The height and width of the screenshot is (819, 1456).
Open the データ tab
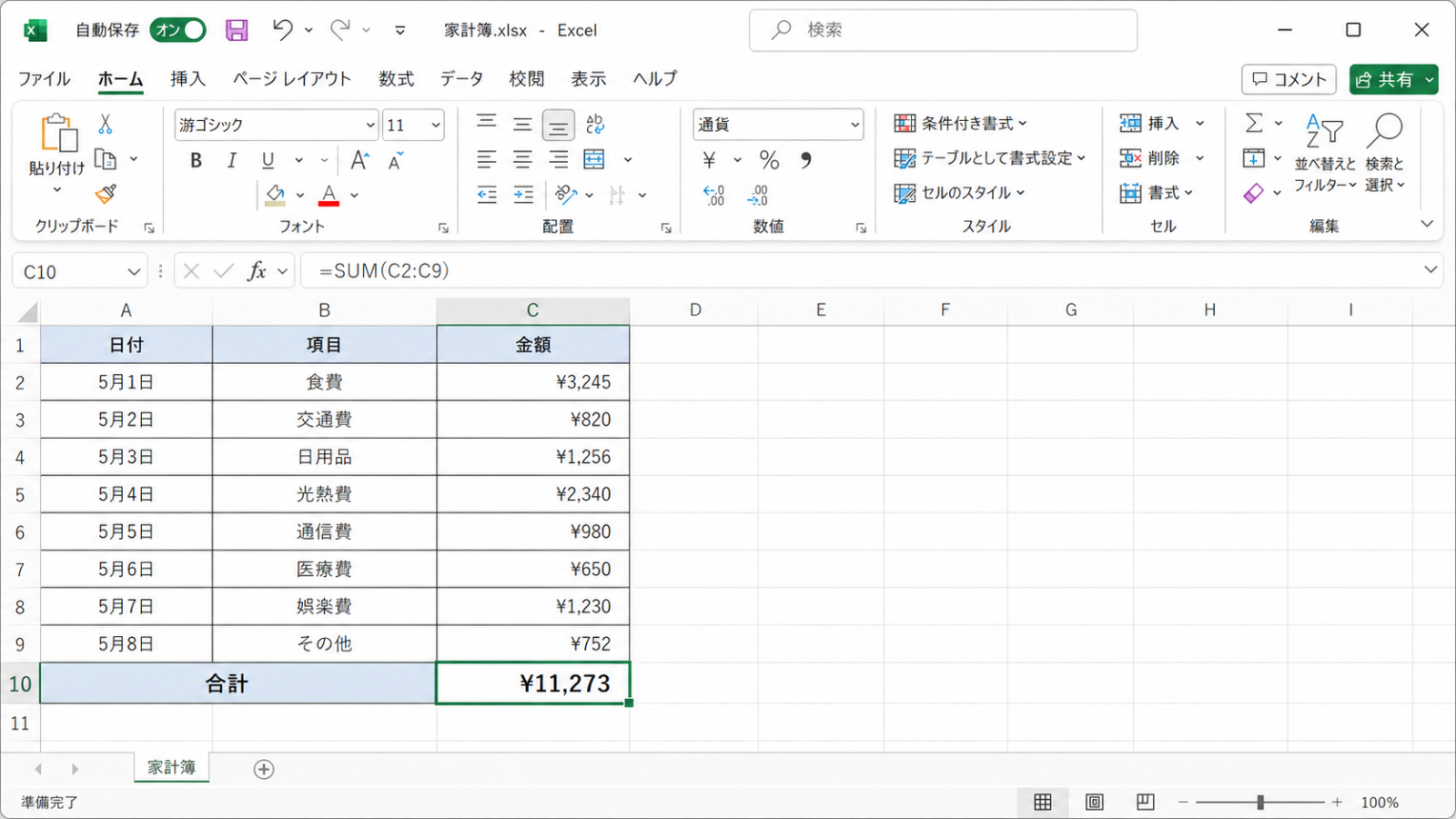[x=461, y=79]
